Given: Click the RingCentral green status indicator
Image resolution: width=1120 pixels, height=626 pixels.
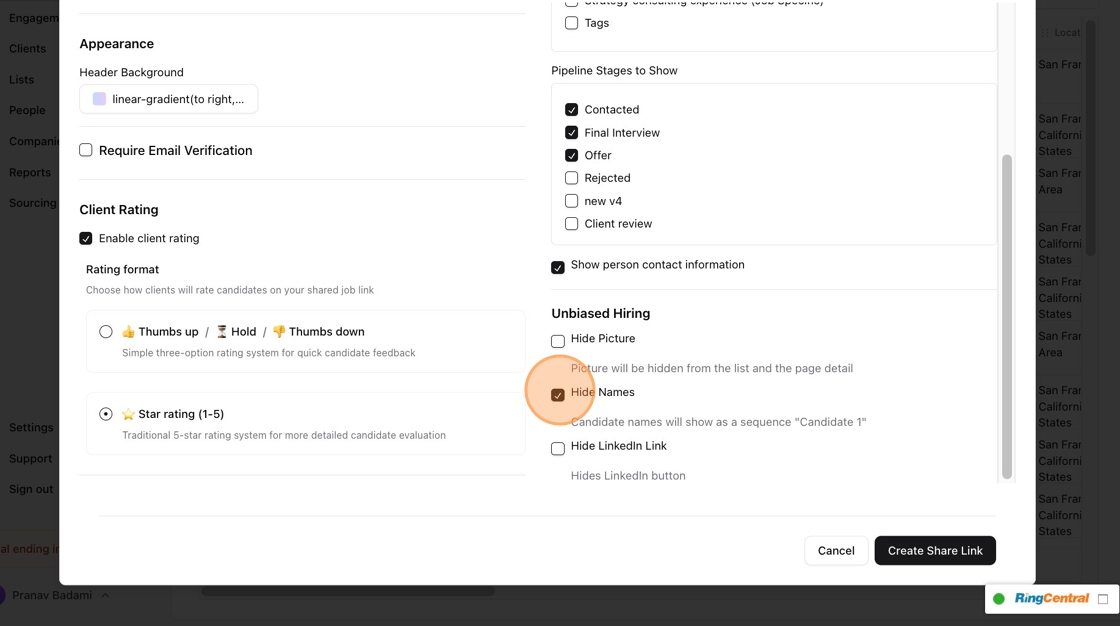Looking at the screenshot, I should coord(998,599).
